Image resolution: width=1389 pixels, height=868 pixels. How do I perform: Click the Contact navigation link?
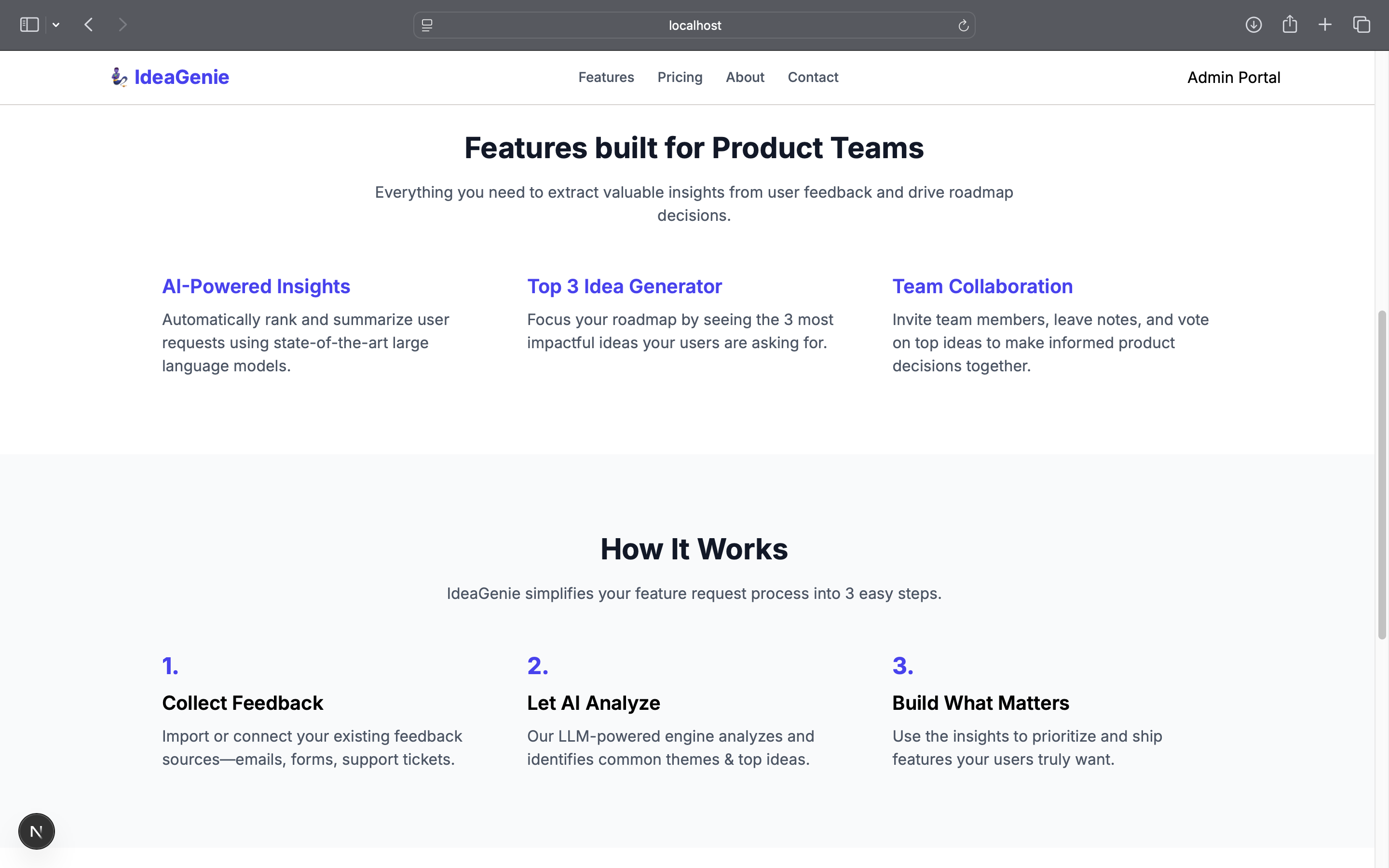tap(812, 77)
